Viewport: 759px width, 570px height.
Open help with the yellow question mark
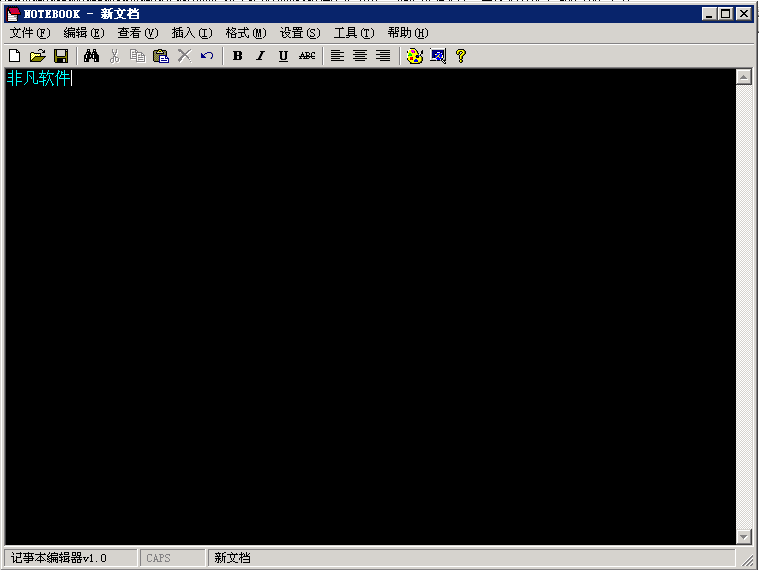(x=461, y=56)
